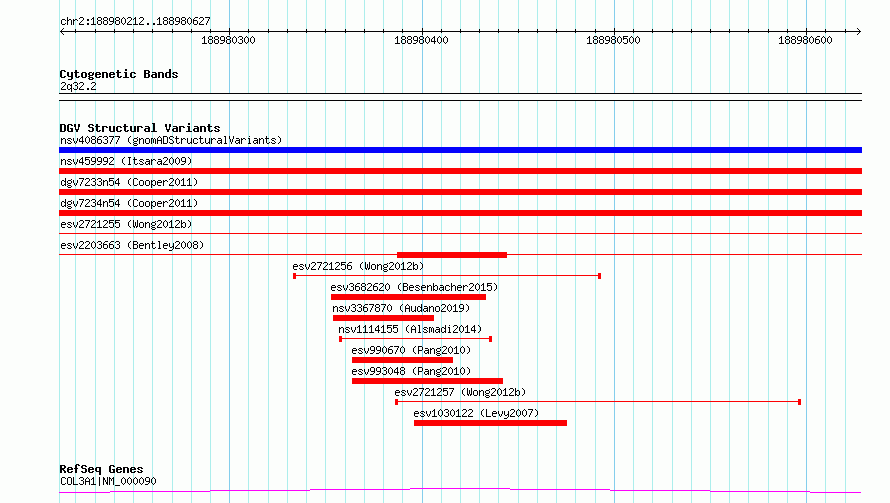Screen dimensions: 890x503
Task: Click esv2721255 (Wong2012b) label
Action: [x=126, y=224]
